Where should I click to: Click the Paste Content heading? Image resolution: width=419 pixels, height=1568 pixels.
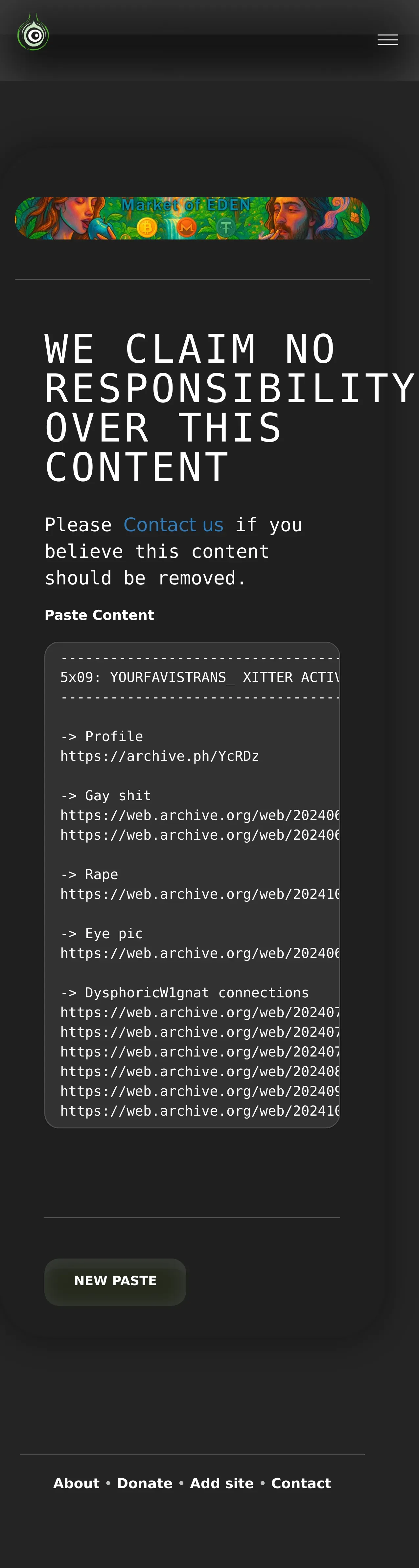click(99, 615)
